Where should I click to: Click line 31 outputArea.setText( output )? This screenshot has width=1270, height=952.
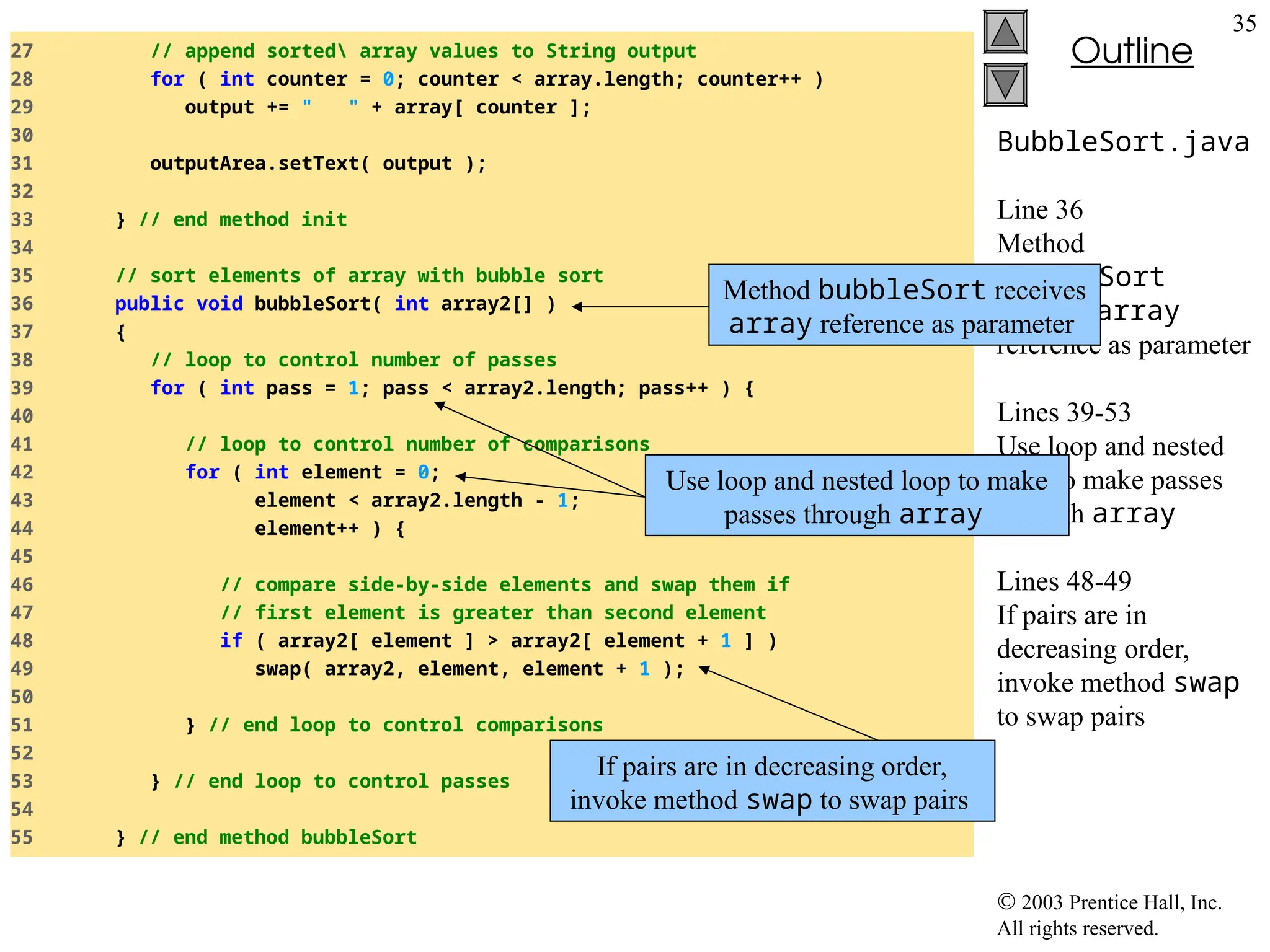point(318,164)
